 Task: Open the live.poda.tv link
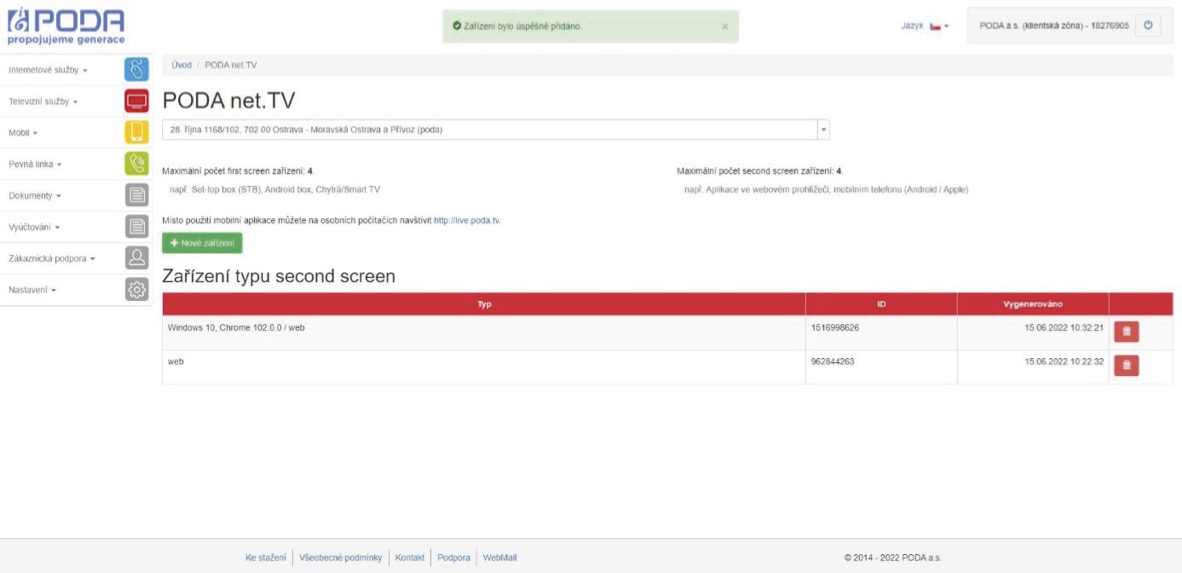467,221
